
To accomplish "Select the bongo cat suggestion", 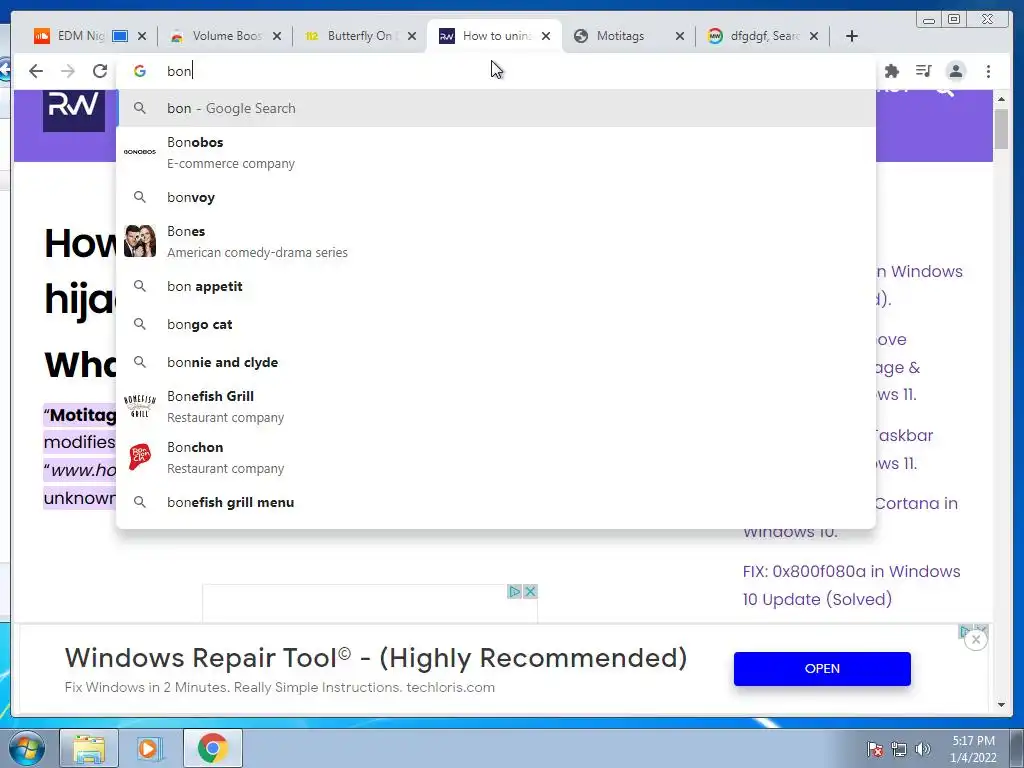I will (x=496, y=324).
